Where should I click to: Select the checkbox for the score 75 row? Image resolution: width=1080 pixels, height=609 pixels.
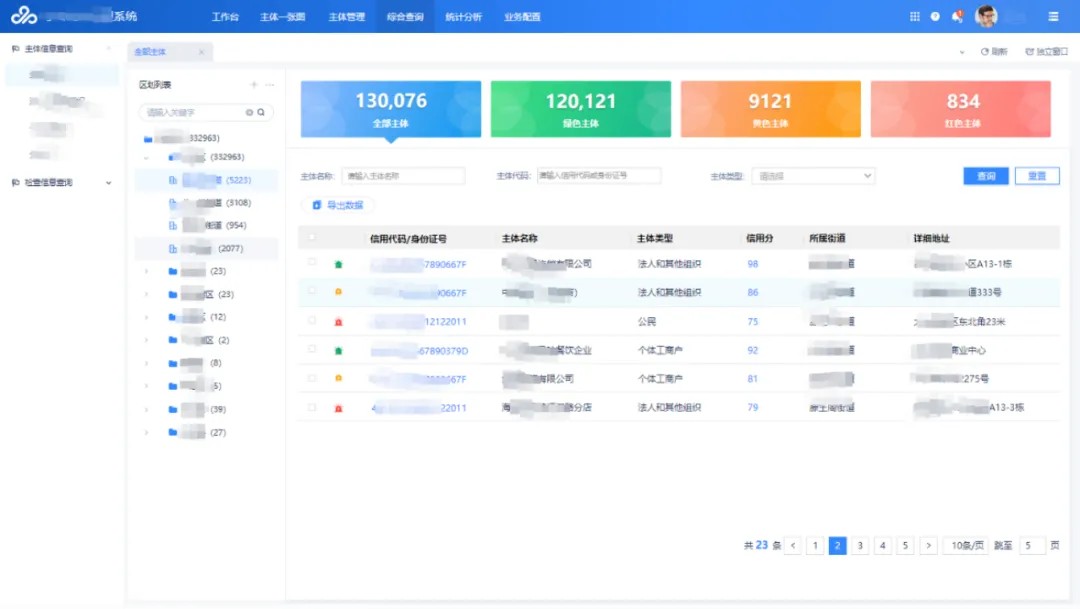coord(312,321)
